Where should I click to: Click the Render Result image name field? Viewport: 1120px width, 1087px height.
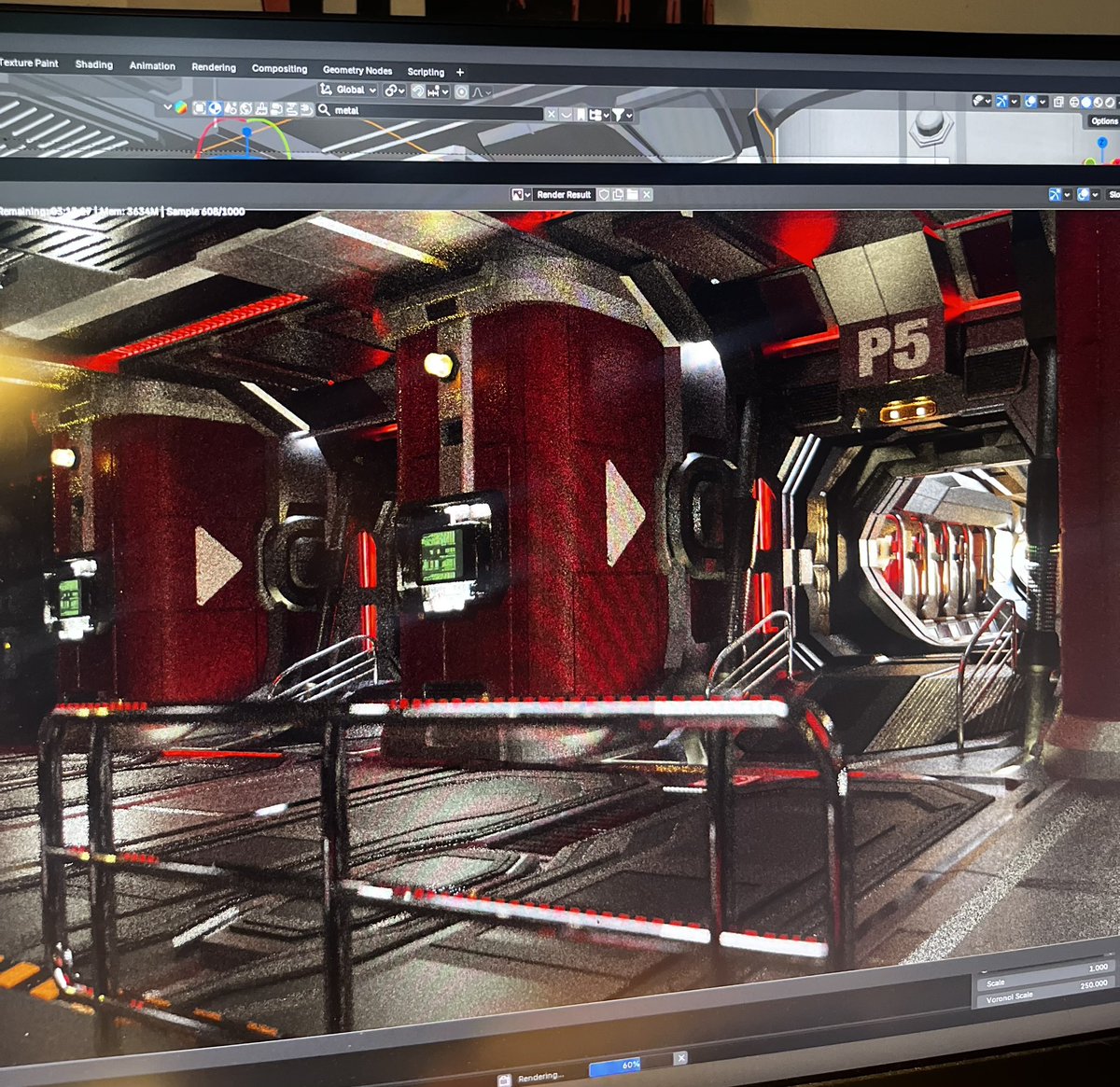coord(564,195)
